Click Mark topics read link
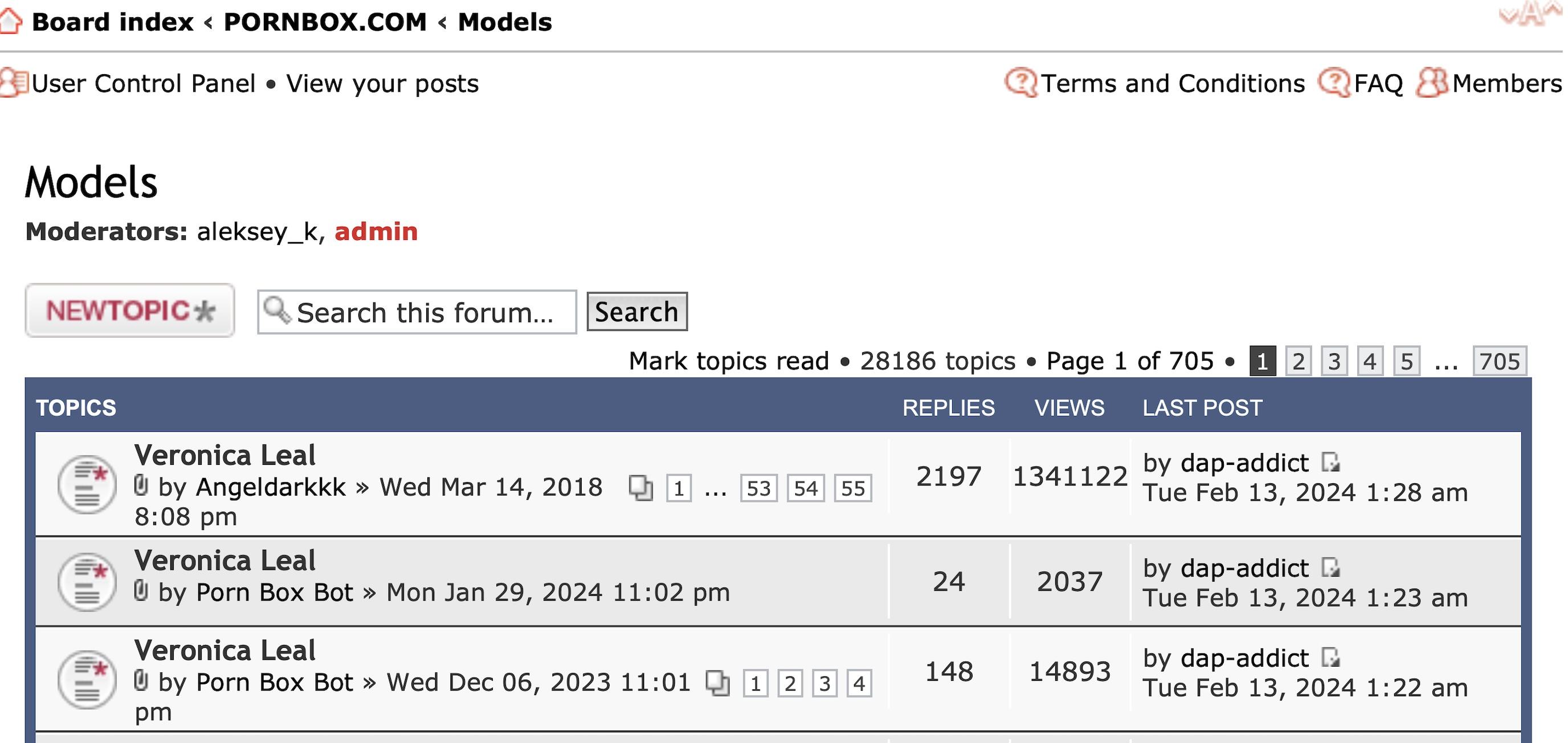This screenshot has height=743, width=1568. pyautogui.click(x=729, y=361)
